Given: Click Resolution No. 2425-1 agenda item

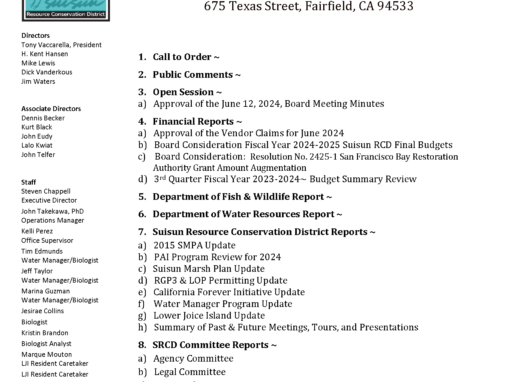Looking at the screenshot, I should pos(306,162).
